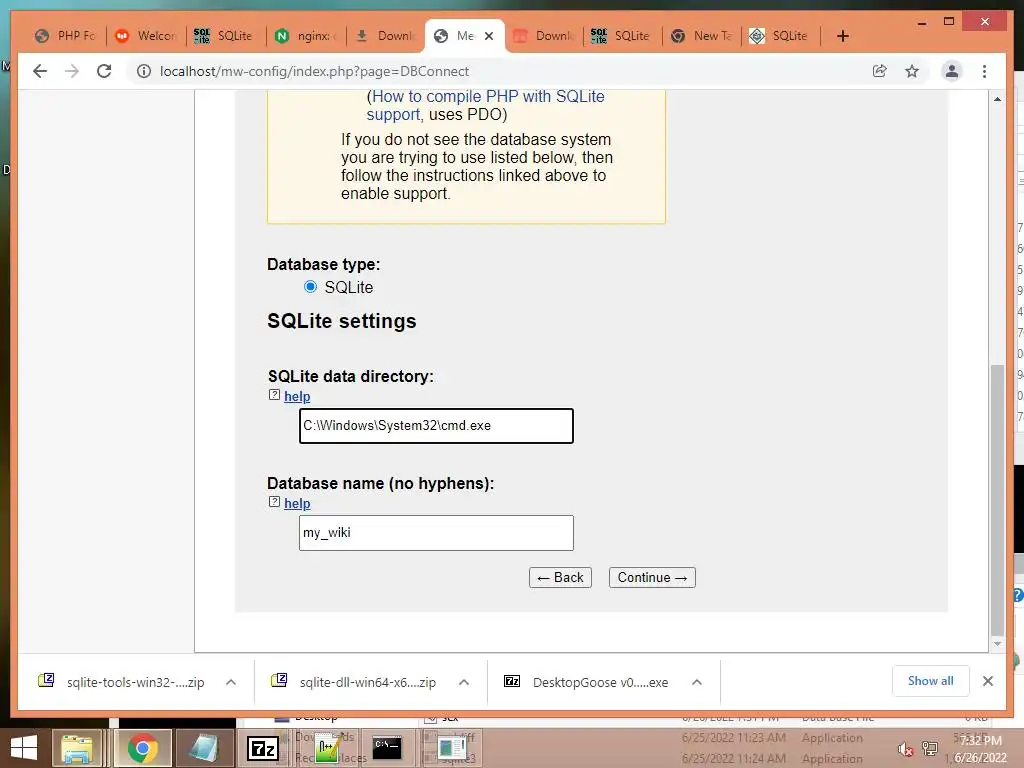Open 7-Zip from taskbar
Screen dimensions: 1024x768
coord(263,748)
